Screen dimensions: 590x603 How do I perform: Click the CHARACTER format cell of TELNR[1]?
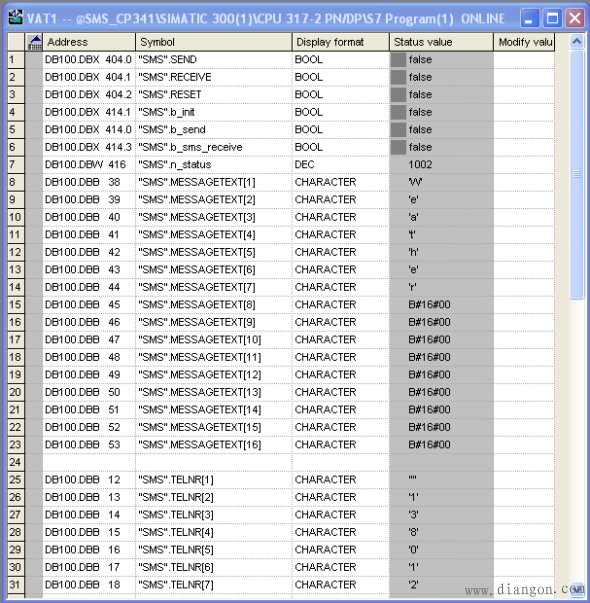341,480
